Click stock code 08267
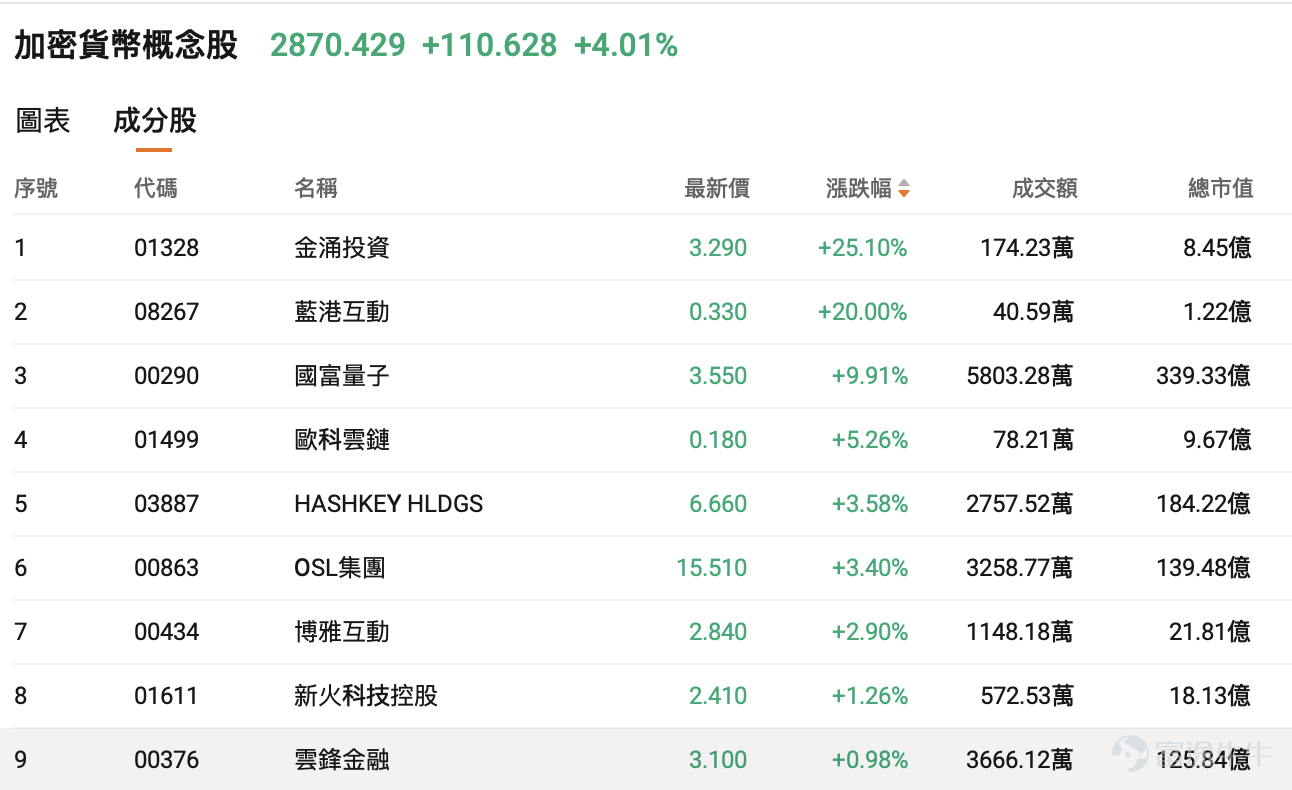 [x=167, y=312]
